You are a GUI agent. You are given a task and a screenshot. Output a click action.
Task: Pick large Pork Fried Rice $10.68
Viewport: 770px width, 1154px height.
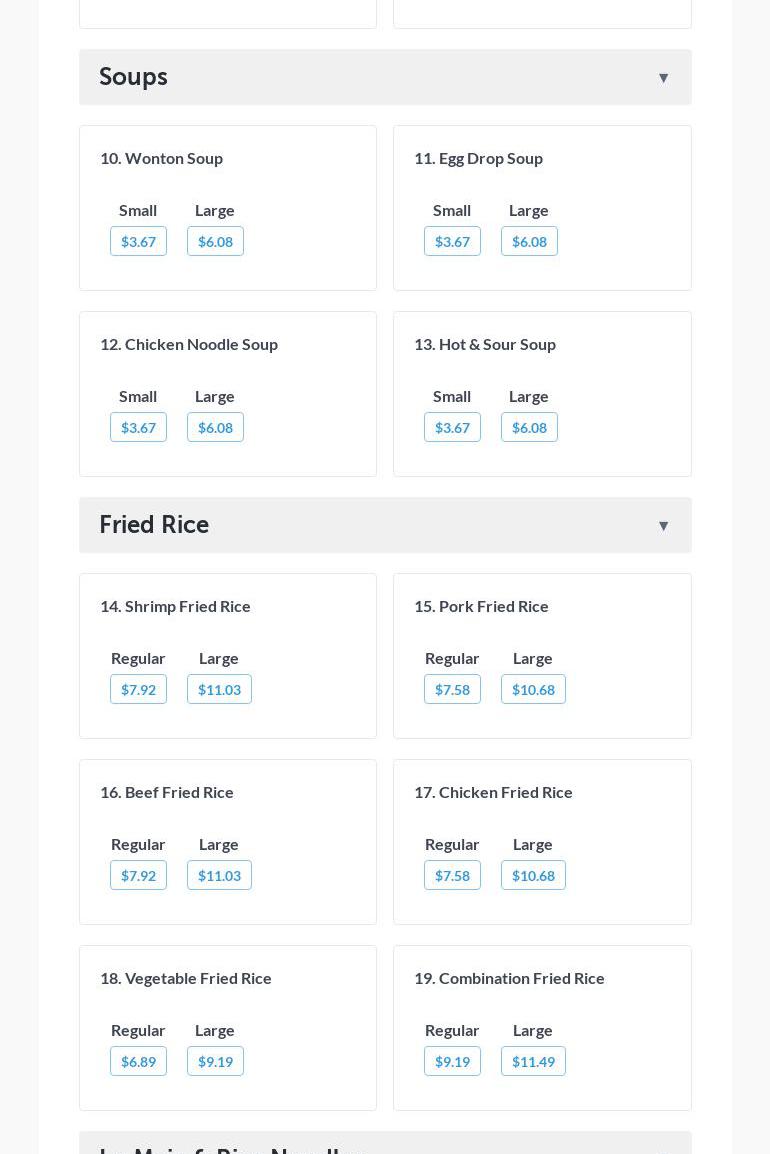pyautogui.click(x=533, y=689)
